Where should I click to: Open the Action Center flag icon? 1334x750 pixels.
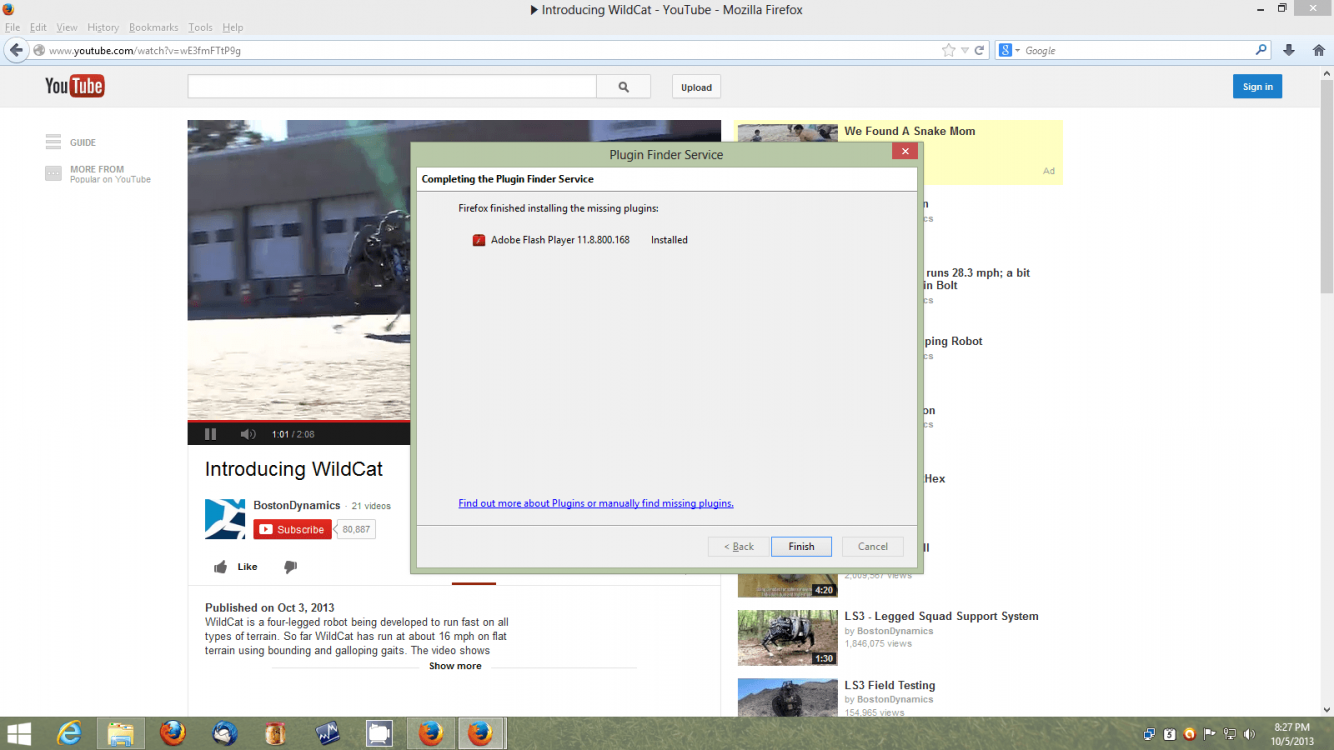click(1209, 734)
